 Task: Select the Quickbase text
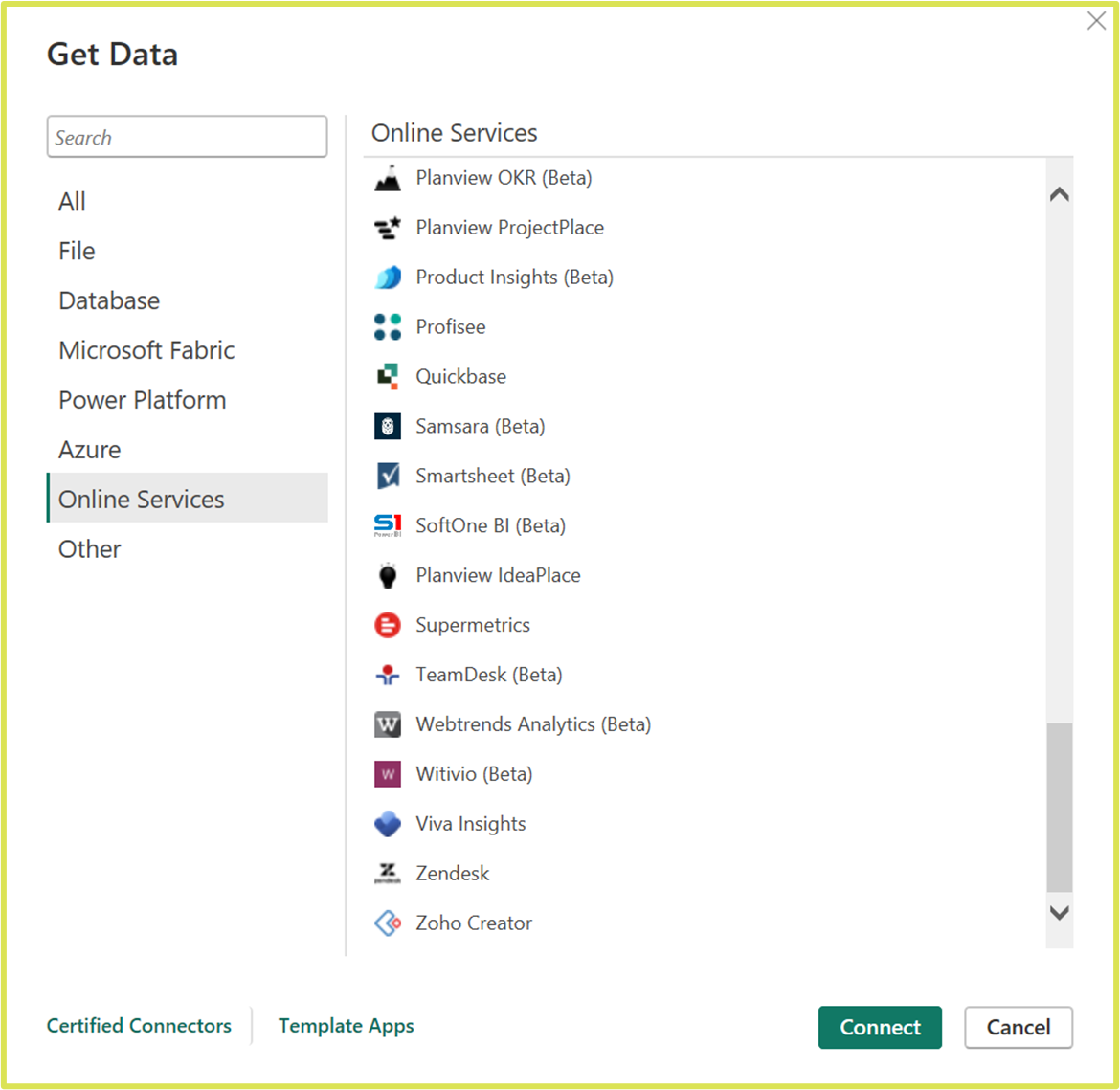click(460, 376)
